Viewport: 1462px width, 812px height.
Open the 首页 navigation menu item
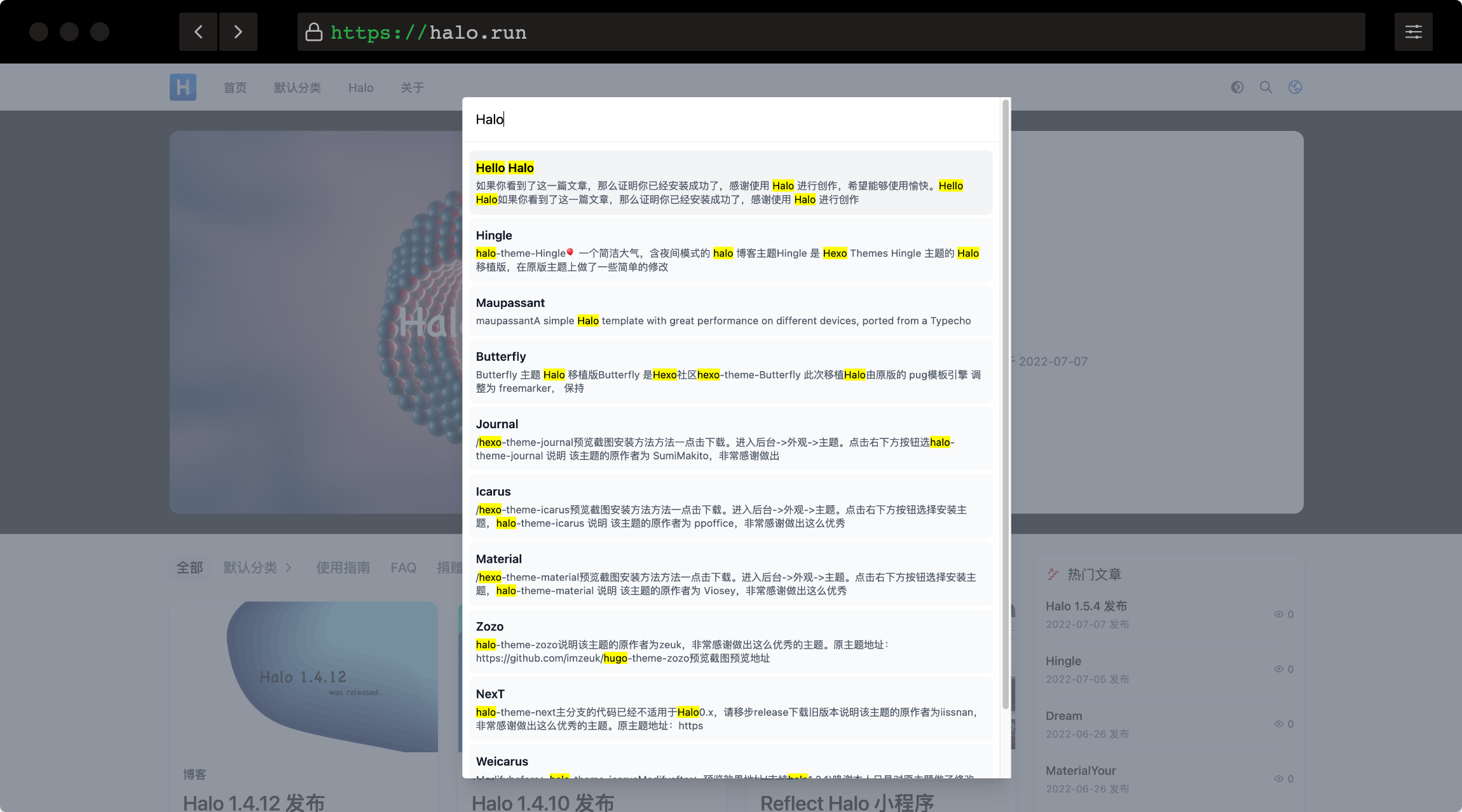[x=235, y=88]
